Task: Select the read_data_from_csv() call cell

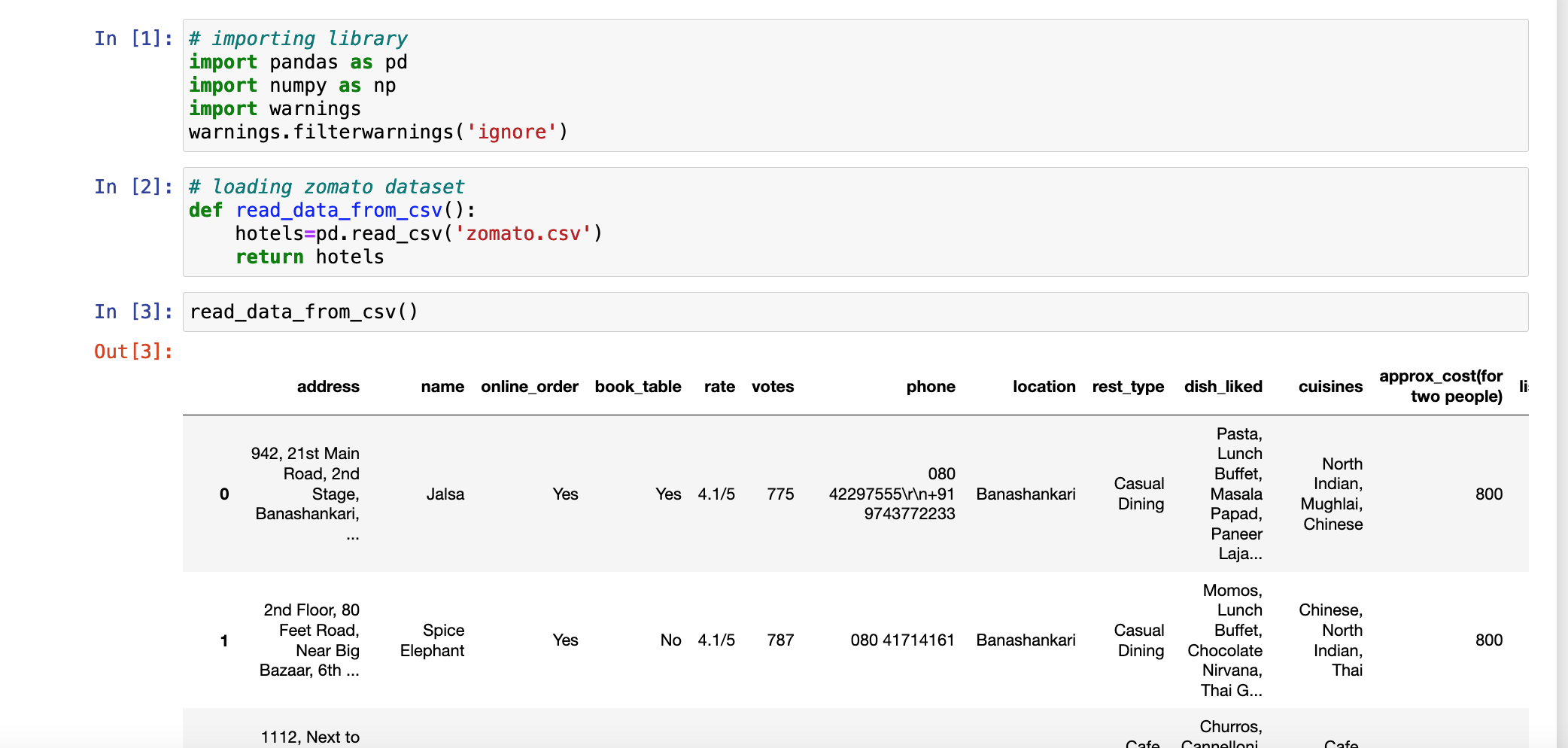Action: click(304, 311)
